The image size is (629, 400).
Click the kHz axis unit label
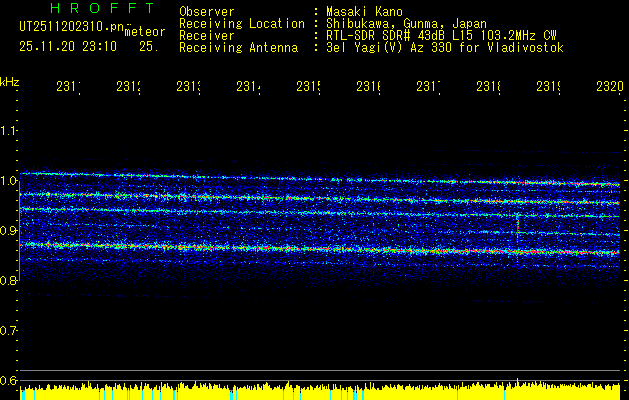coord(9,82)
